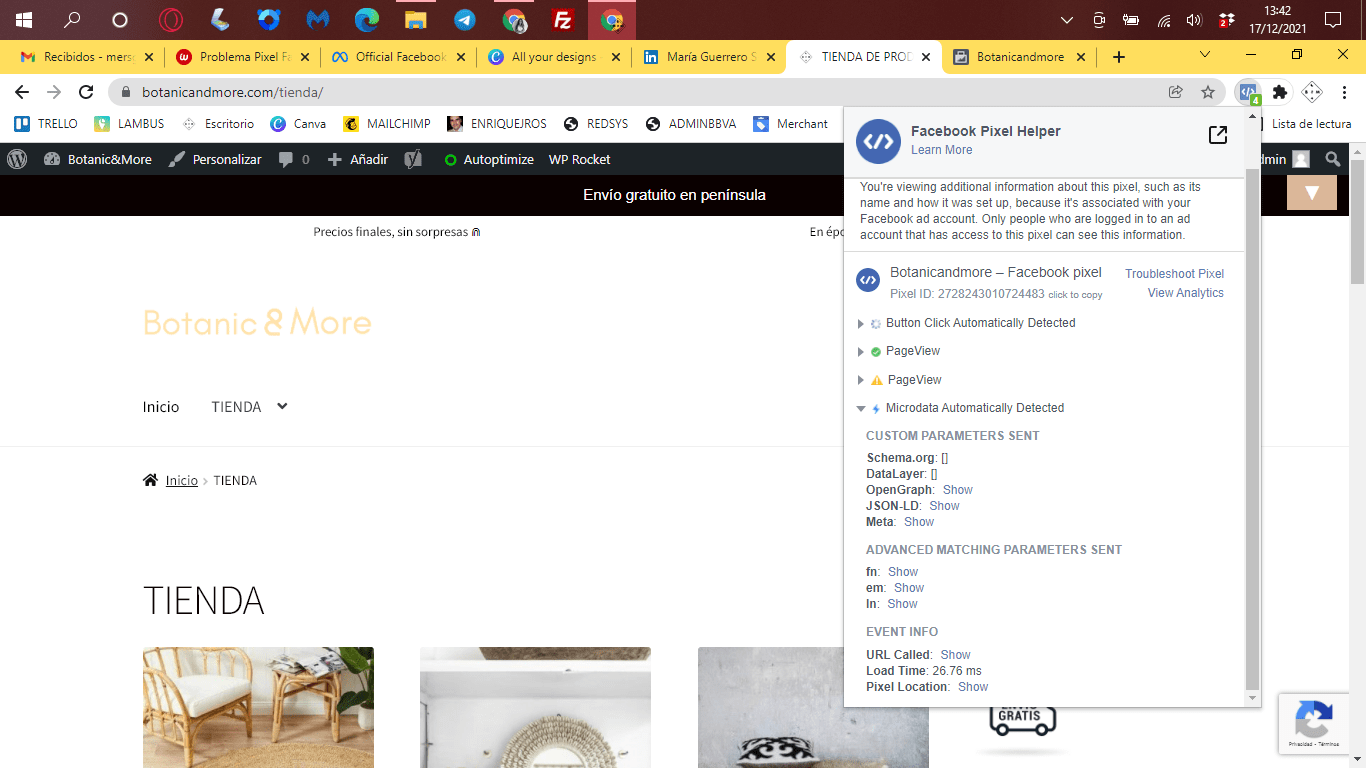This screenshot has width=1366, height=768.
Task: Open WP Rocket admin bar menu
Action: pos(579,159)
